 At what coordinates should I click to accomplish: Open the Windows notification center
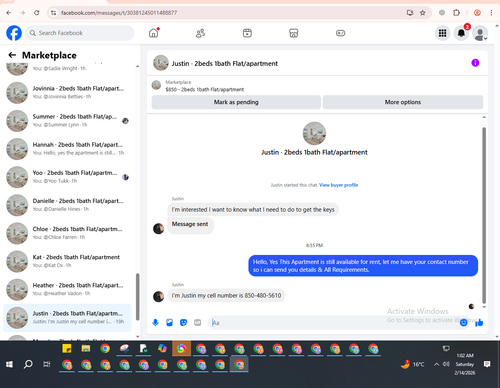[x=487, y=364]
